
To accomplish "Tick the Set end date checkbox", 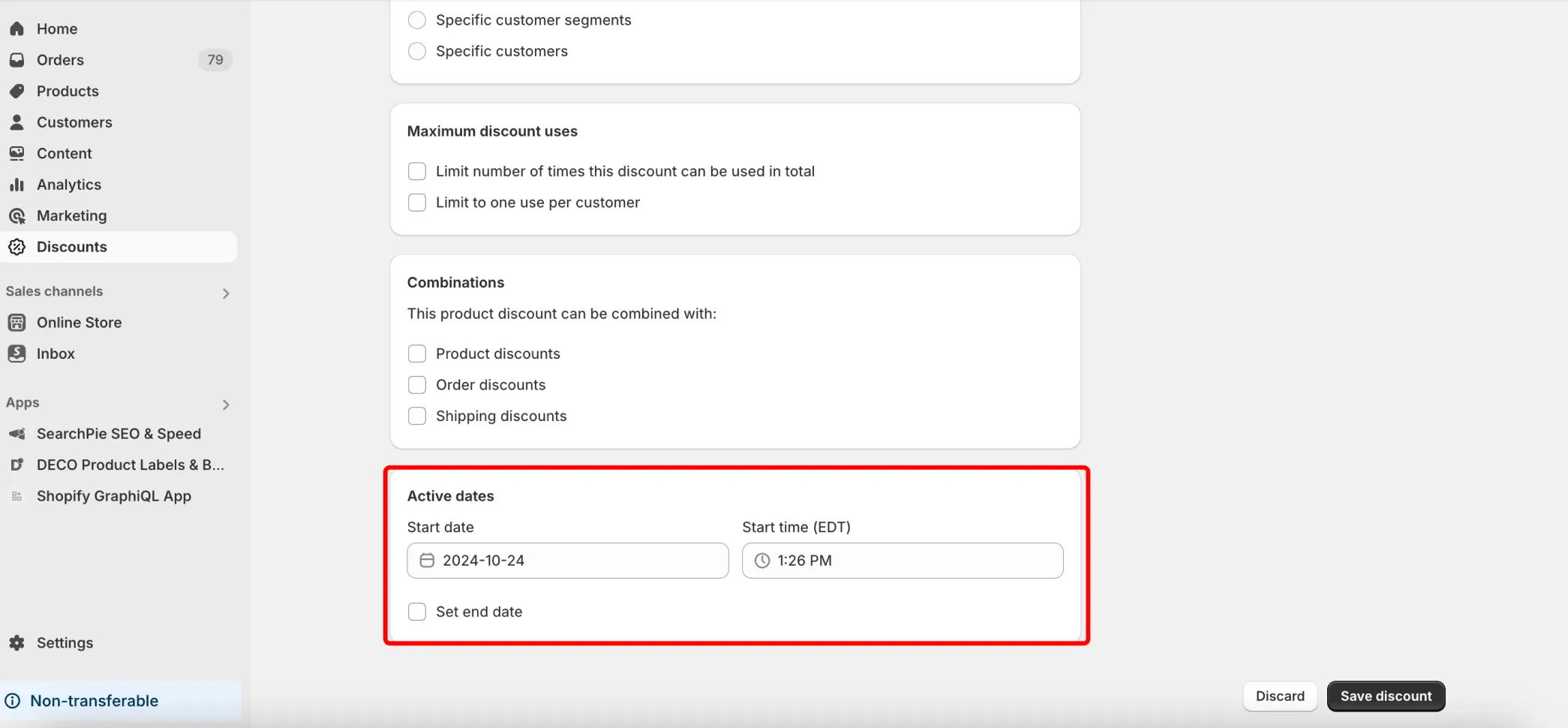I will (x=417, y=612).
